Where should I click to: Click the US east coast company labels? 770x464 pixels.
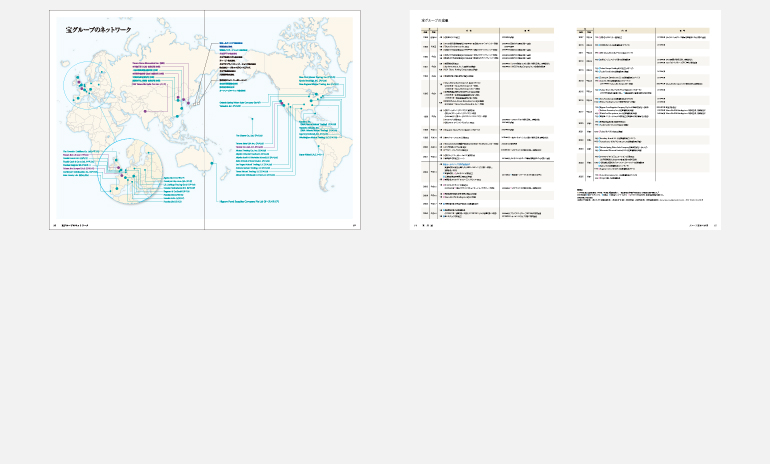pyautogui.click(x=322, y=83)
